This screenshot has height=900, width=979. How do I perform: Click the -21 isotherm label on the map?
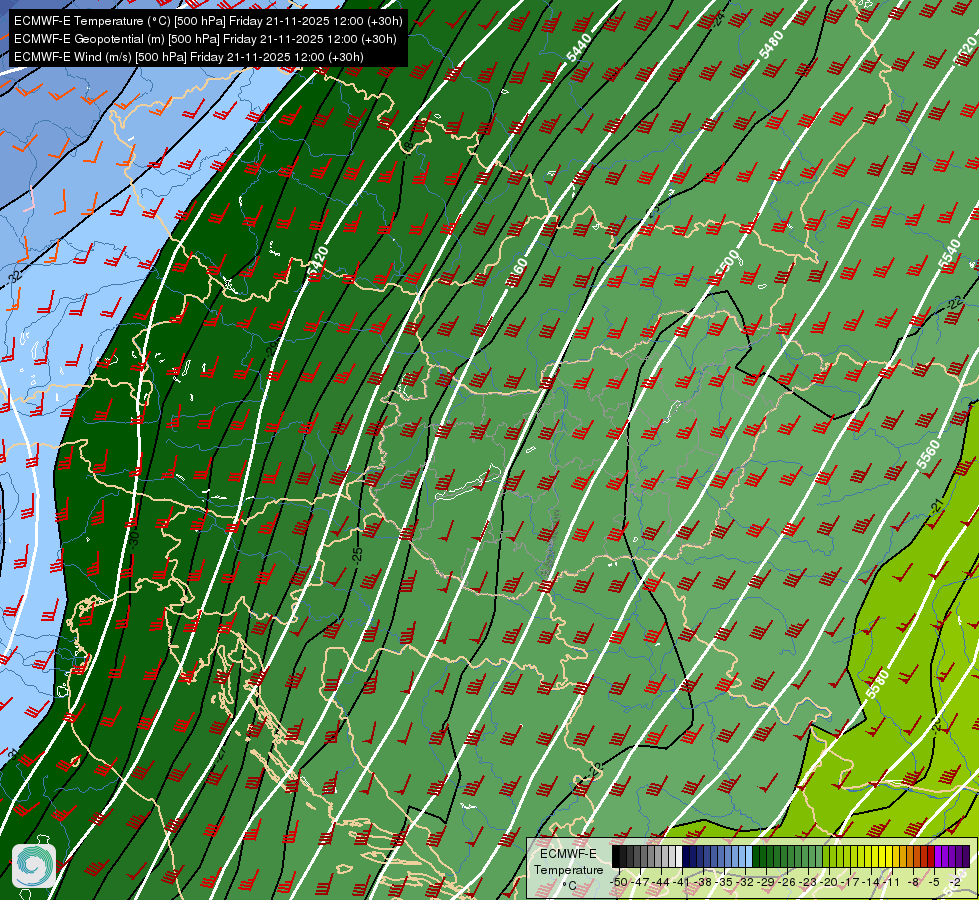click(938, 506)
